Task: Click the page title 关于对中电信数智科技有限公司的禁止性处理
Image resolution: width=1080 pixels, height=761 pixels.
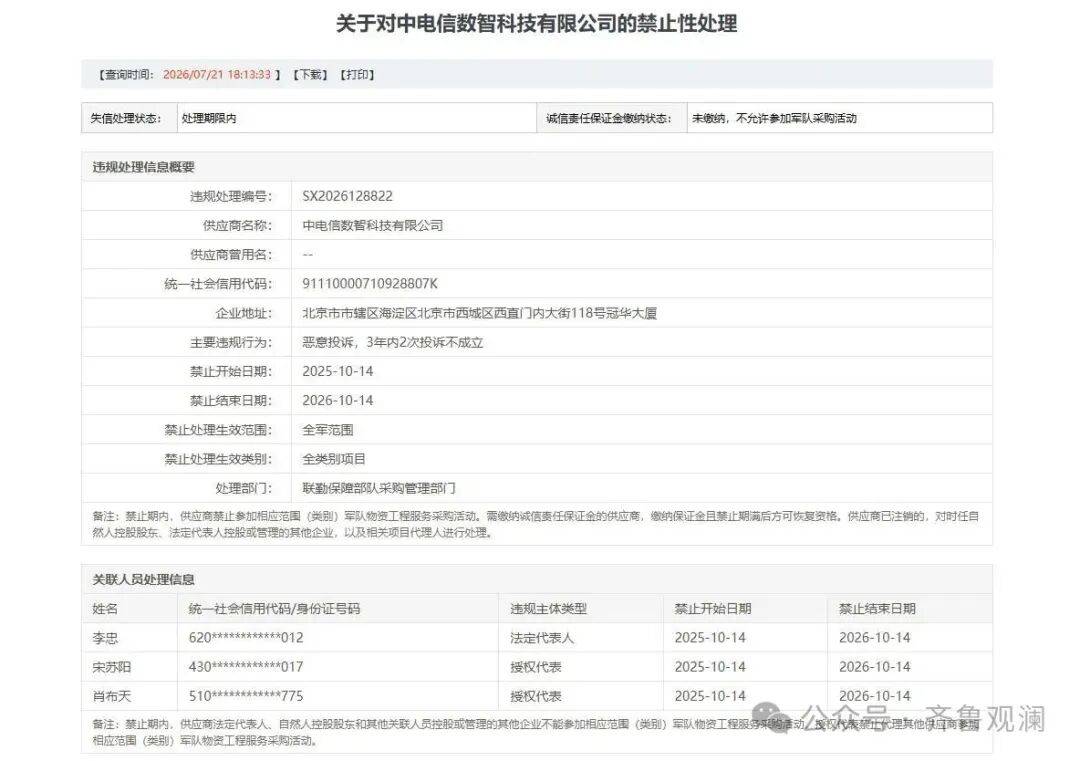Action: (x=537, y=23)
